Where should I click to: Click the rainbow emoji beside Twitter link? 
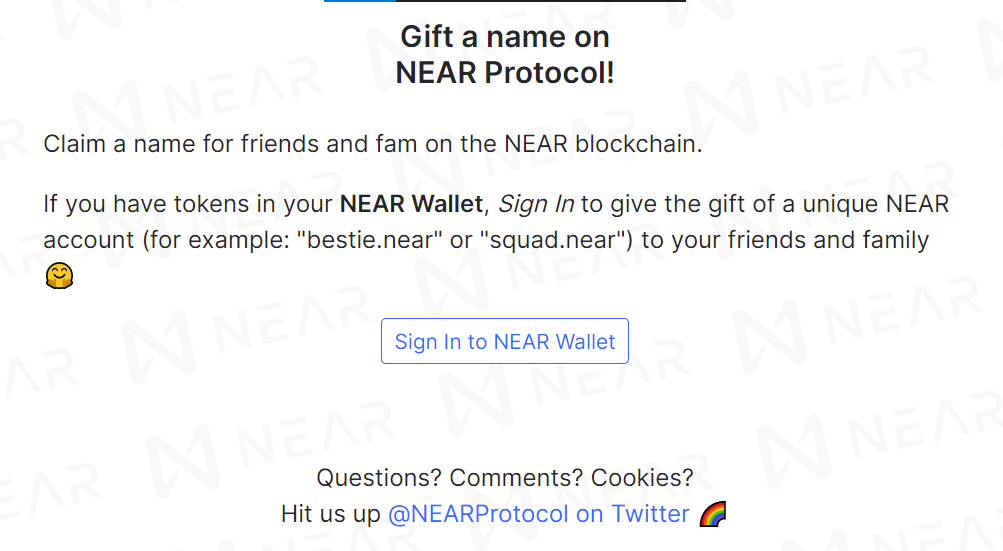pyautogui.click(x=713, y=514)
